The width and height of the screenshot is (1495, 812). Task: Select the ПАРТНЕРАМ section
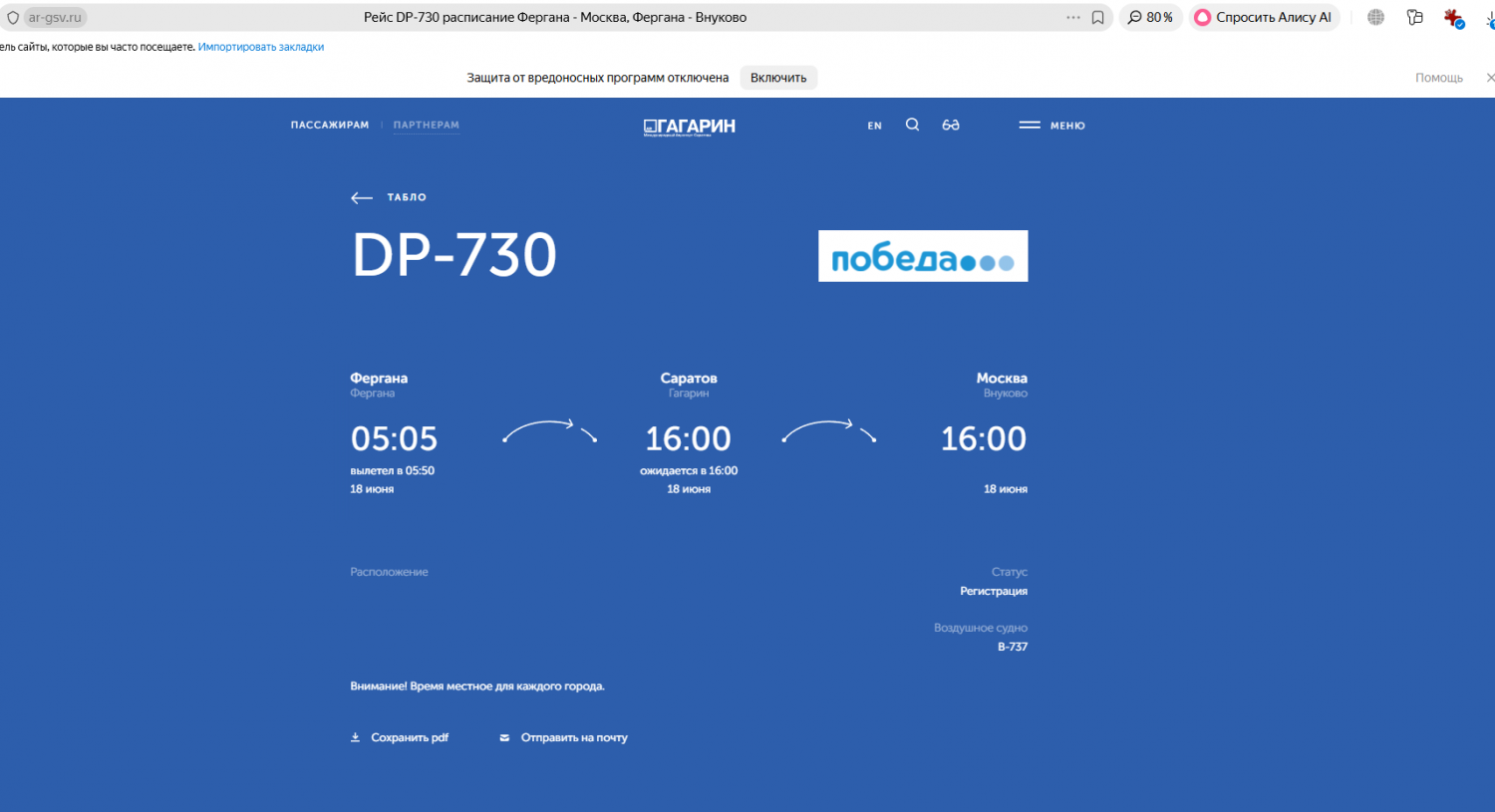tap(427, 125)
